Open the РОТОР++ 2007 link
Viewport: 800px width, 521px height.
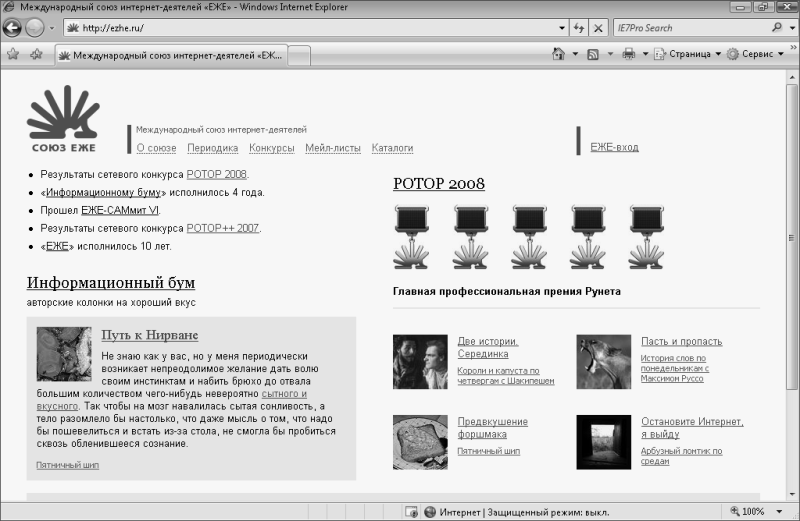point(222,228)
